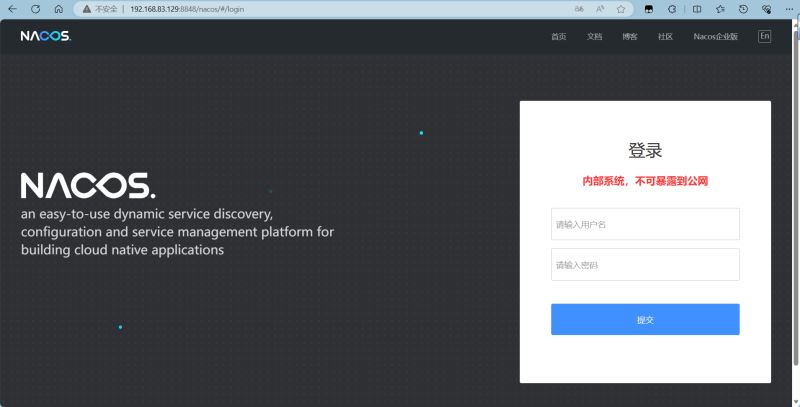Click the 不安全 label in address bar
The image size is (800, 407).
pyautogui.click(x=106, y=9)
